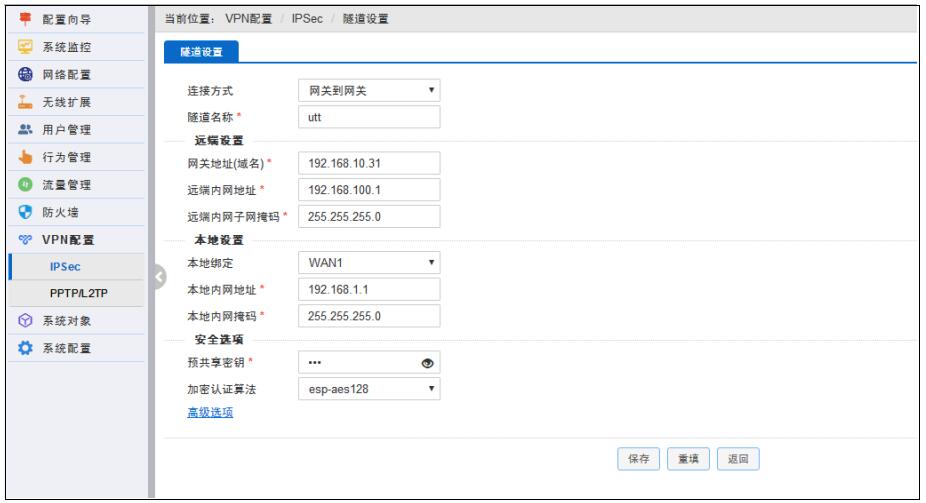This screenshot has height=503, width=926.
Task: Click the 加密认证算法 label
Action: [x=221, y=389]
